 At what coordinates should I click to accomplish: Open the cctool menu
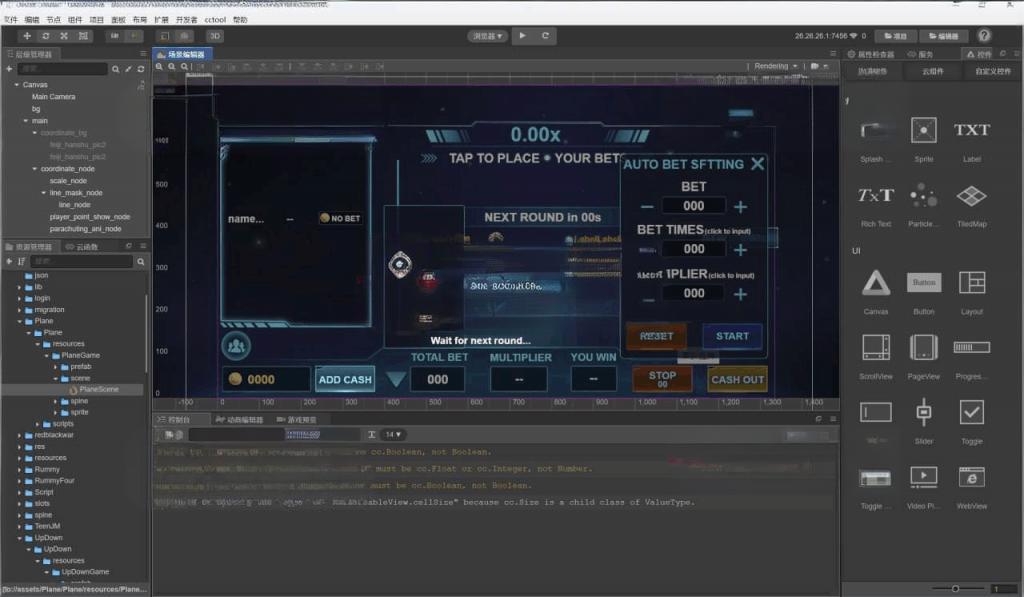tap(213, 19)
